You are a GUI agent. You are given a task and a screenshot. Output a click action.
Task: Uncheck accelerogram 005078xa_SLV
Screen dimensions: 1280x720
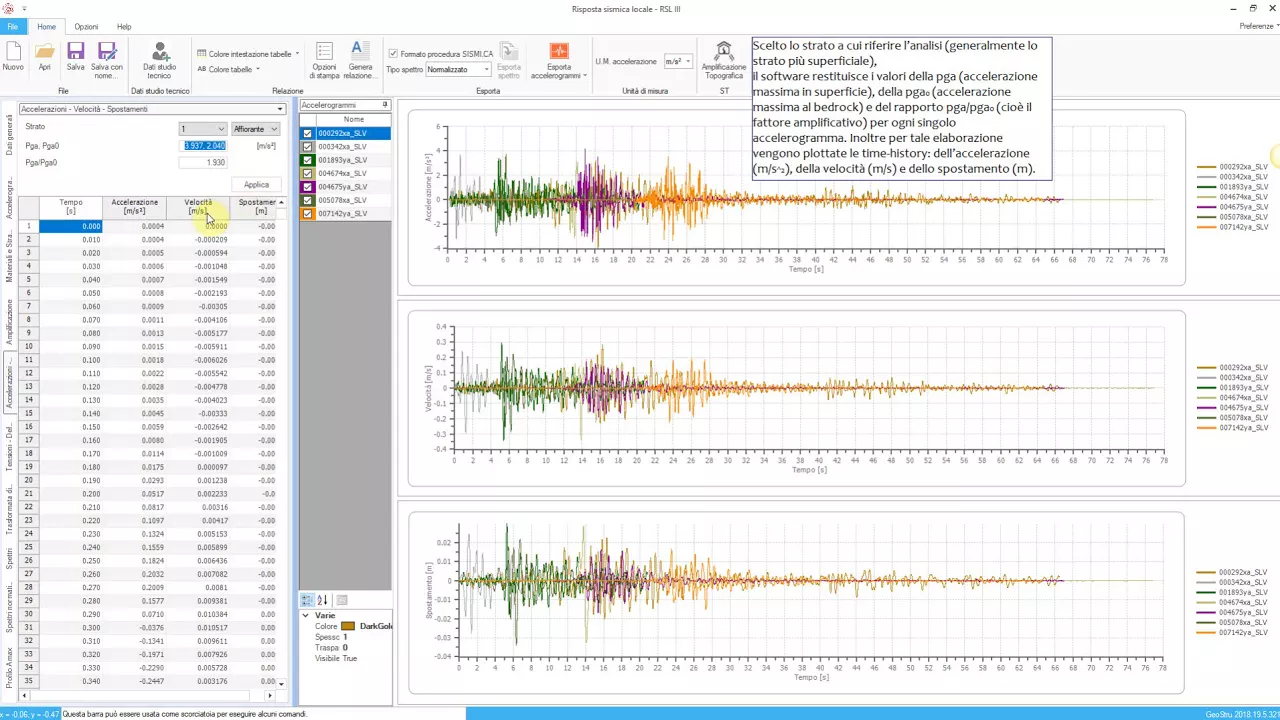click(x=308, y=200)
